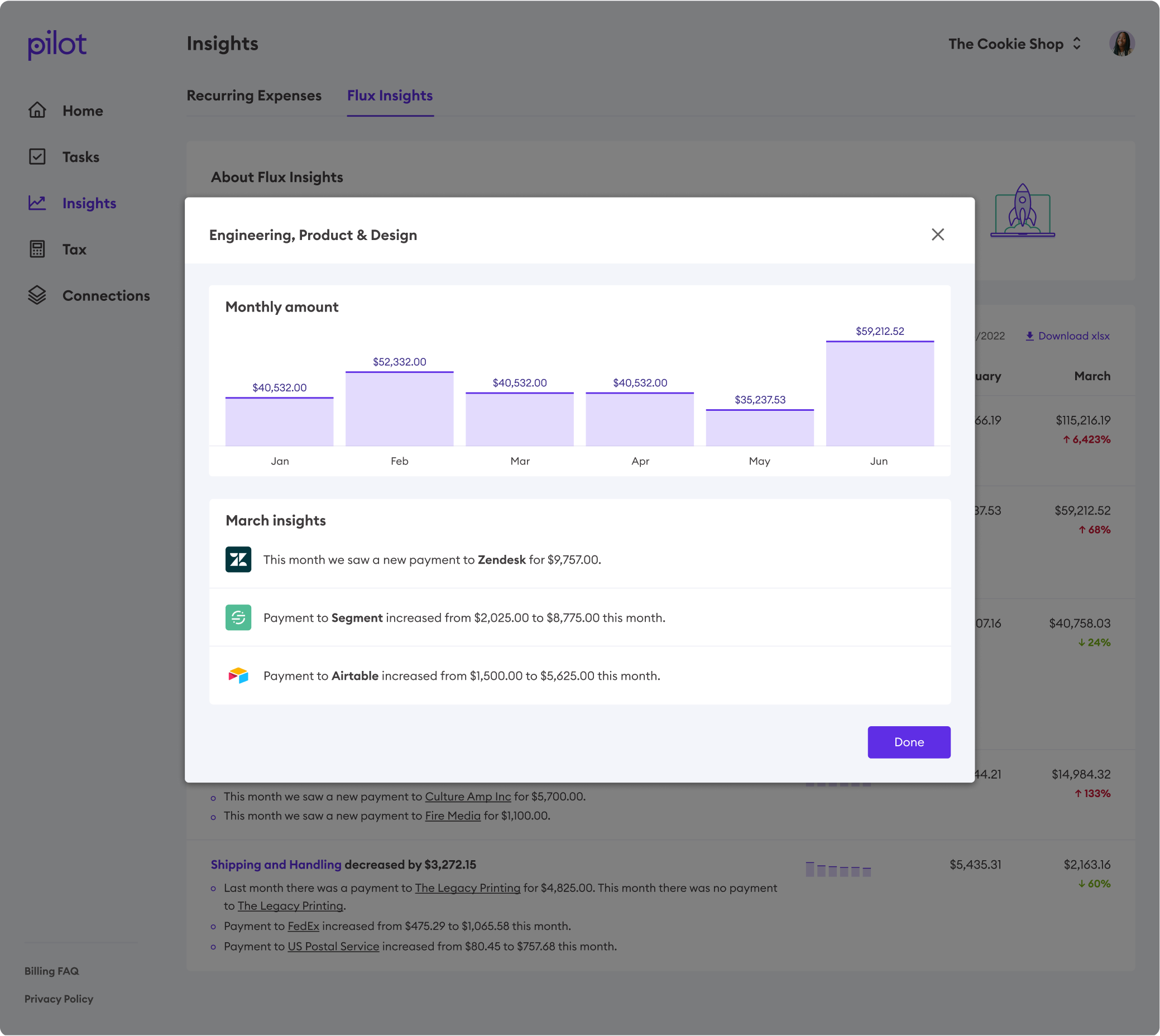Close the Engineering, Product & Design dialog
This screenshot has width=1160, height=1036.
tap(937, 234)
